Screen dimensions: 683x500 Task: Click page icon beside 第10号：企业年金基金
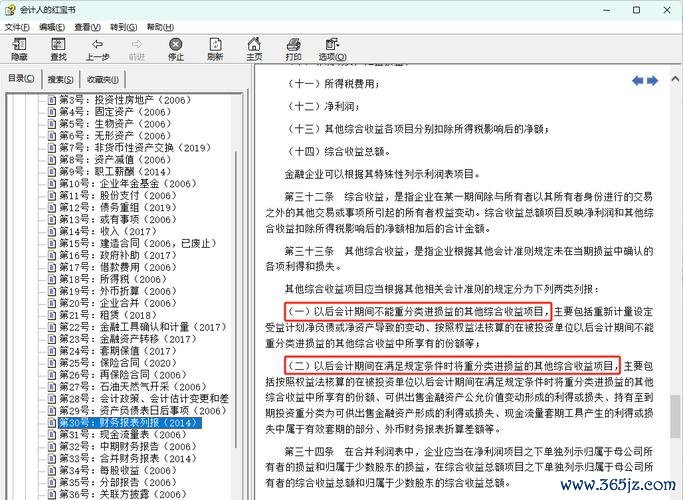pyautogui.click(x=52, y=184)
